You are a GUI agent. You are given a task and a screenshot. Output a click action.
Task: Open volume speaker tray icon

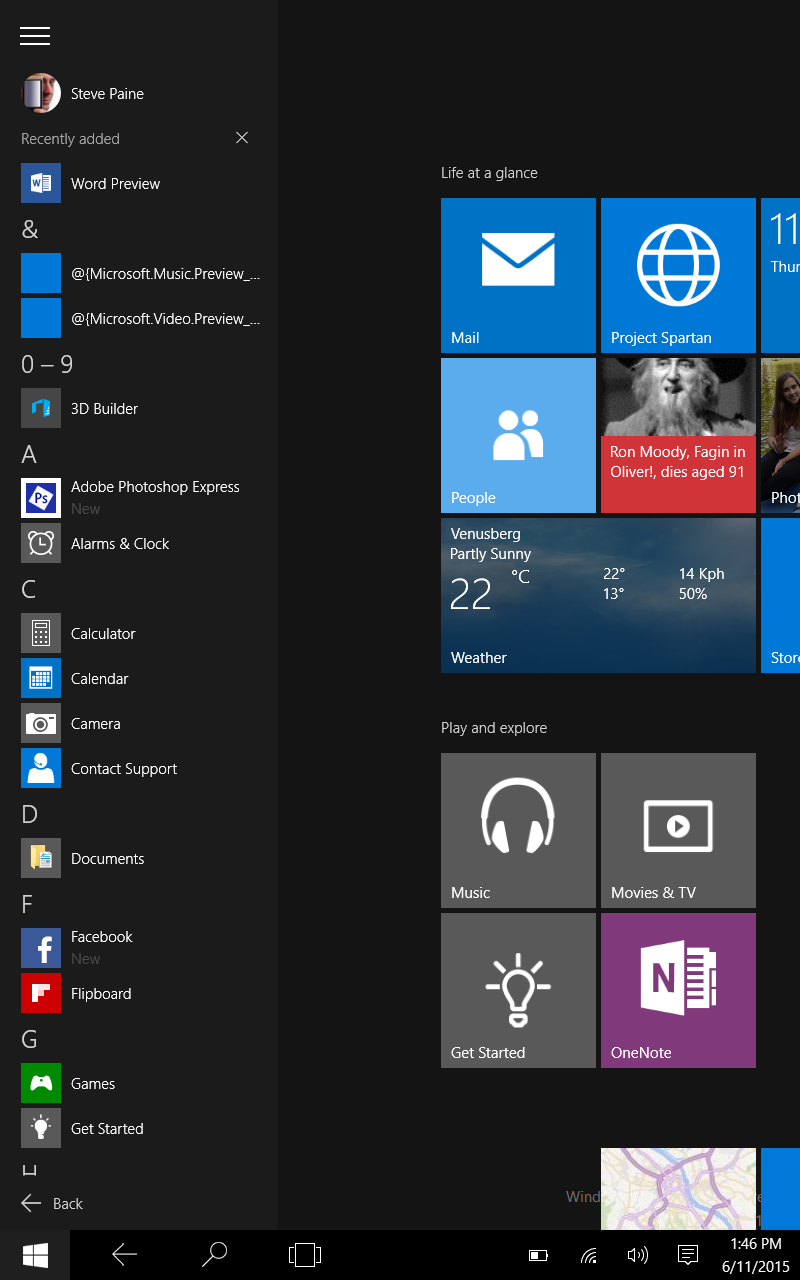(x=637, y=1255)
